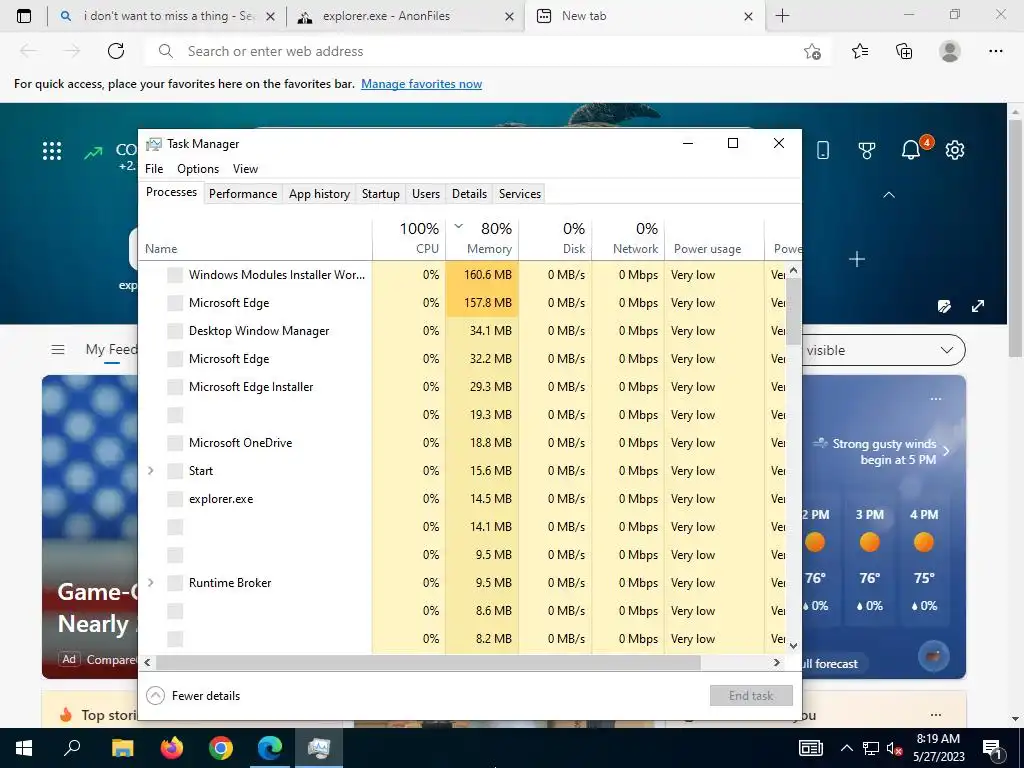The image size is (1024, 768).
Task: Sort by the CPU column header
Action: coord(409,238)
